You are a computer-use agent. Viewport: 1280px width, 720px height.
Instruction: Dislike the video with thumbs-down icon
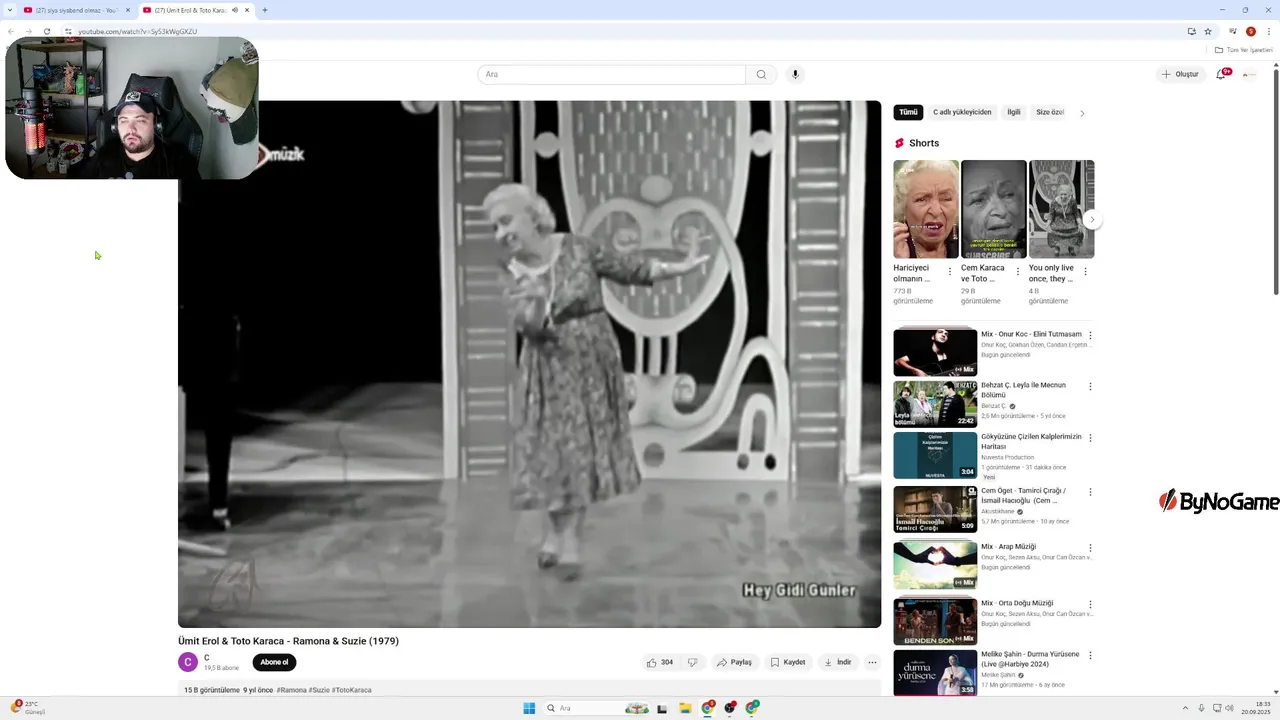click(692, 662)
